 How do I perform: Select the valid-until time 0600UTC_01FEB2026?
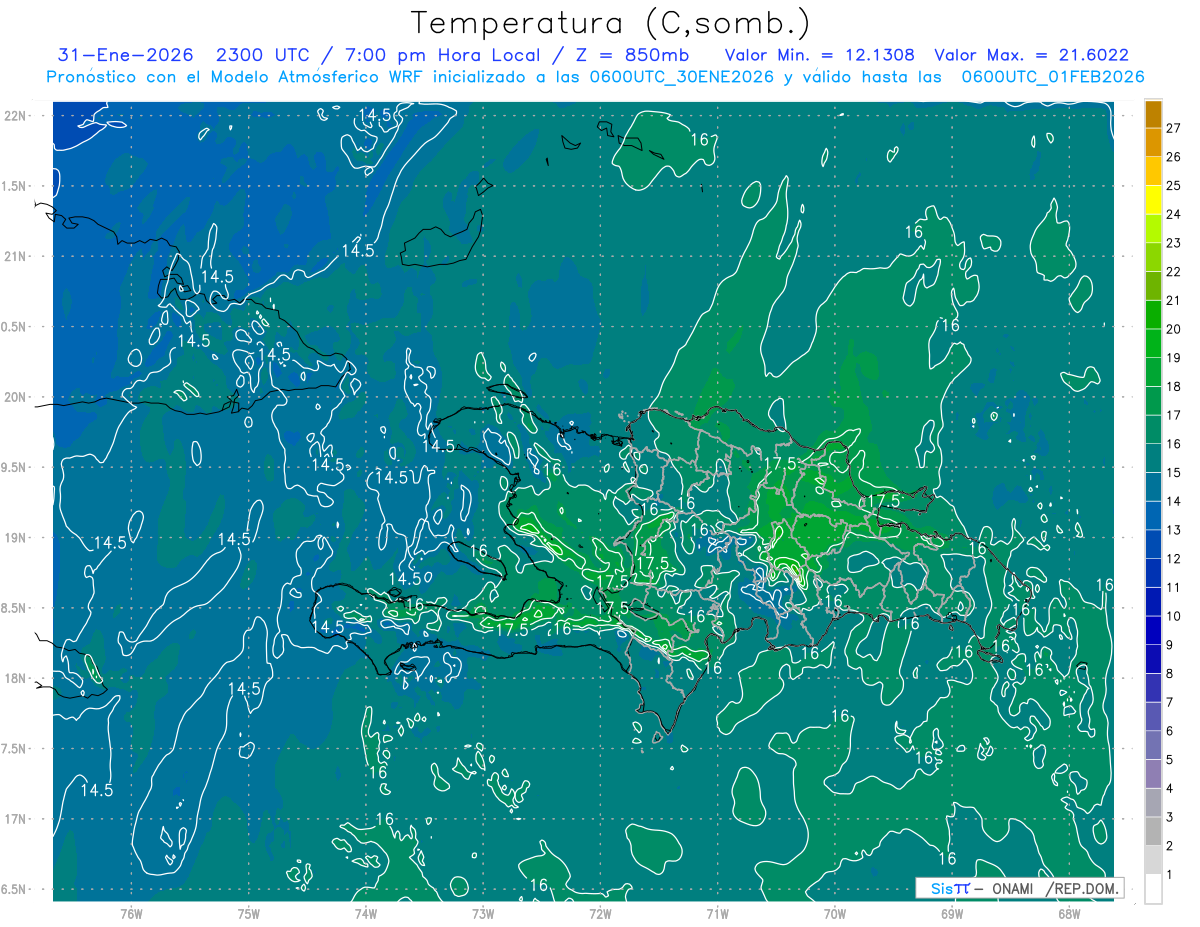coord(1053,77)
